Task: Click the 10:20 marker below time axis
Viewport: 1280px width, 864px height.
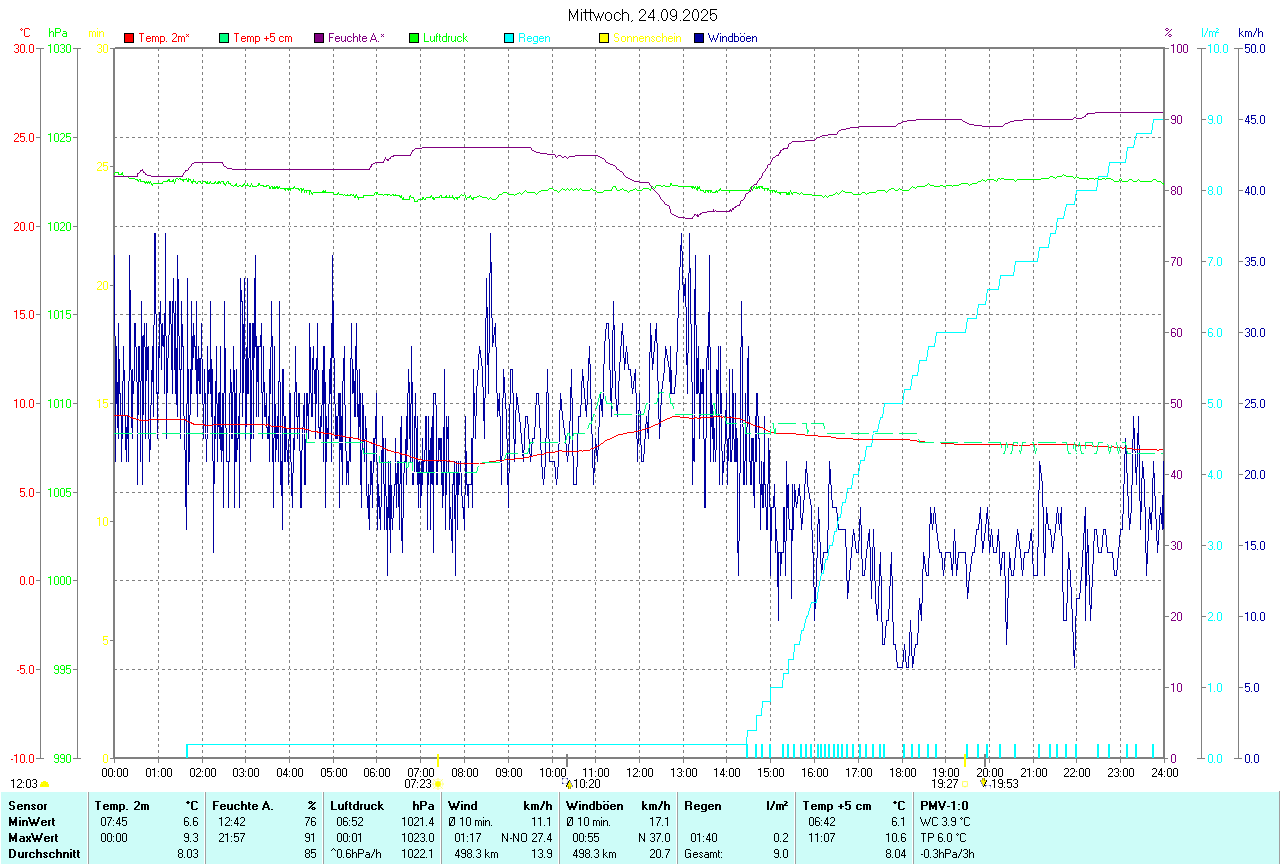Action: (585, 784)
